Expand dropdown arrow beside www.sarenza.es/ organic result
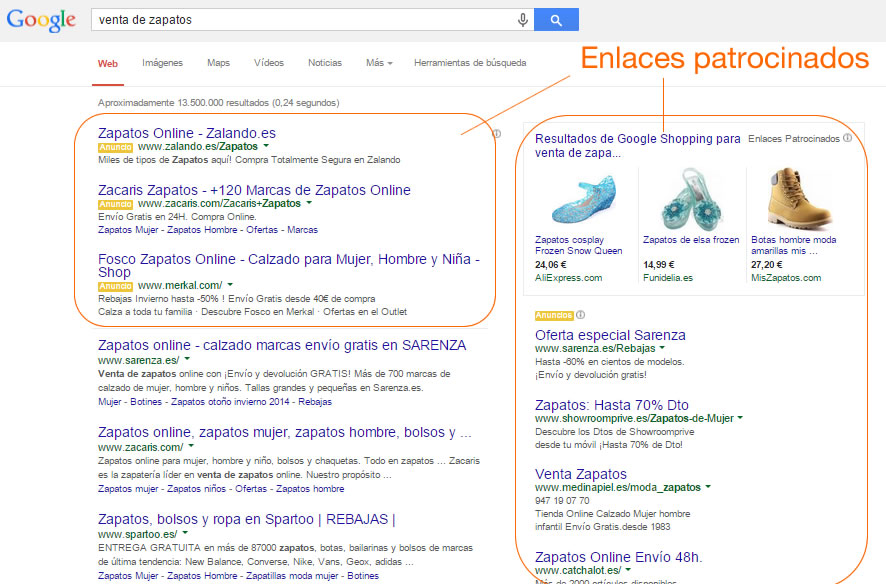The image size is (886, 584). (187, 360)
